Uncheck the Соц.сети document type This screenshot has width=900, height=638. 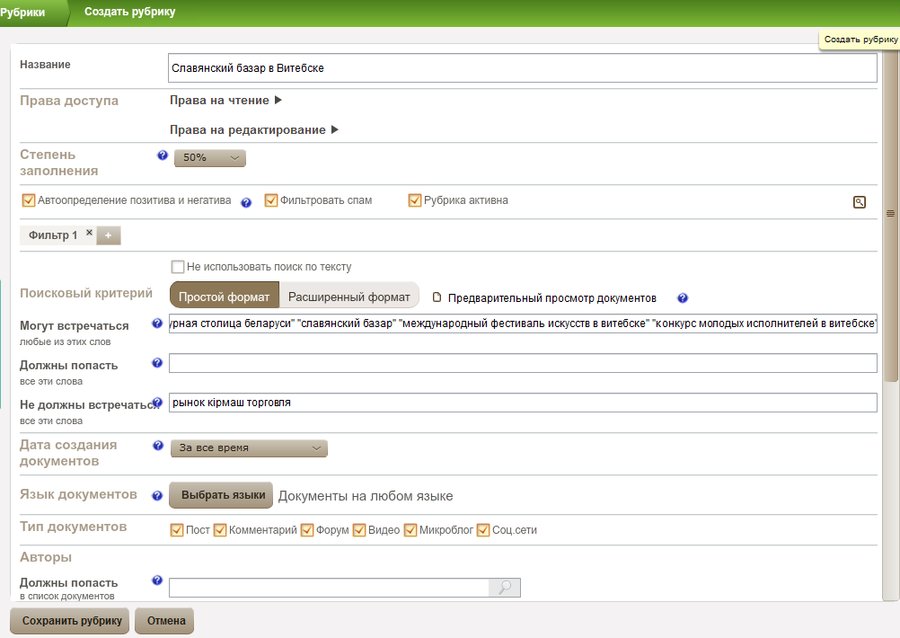click(483, 530)
